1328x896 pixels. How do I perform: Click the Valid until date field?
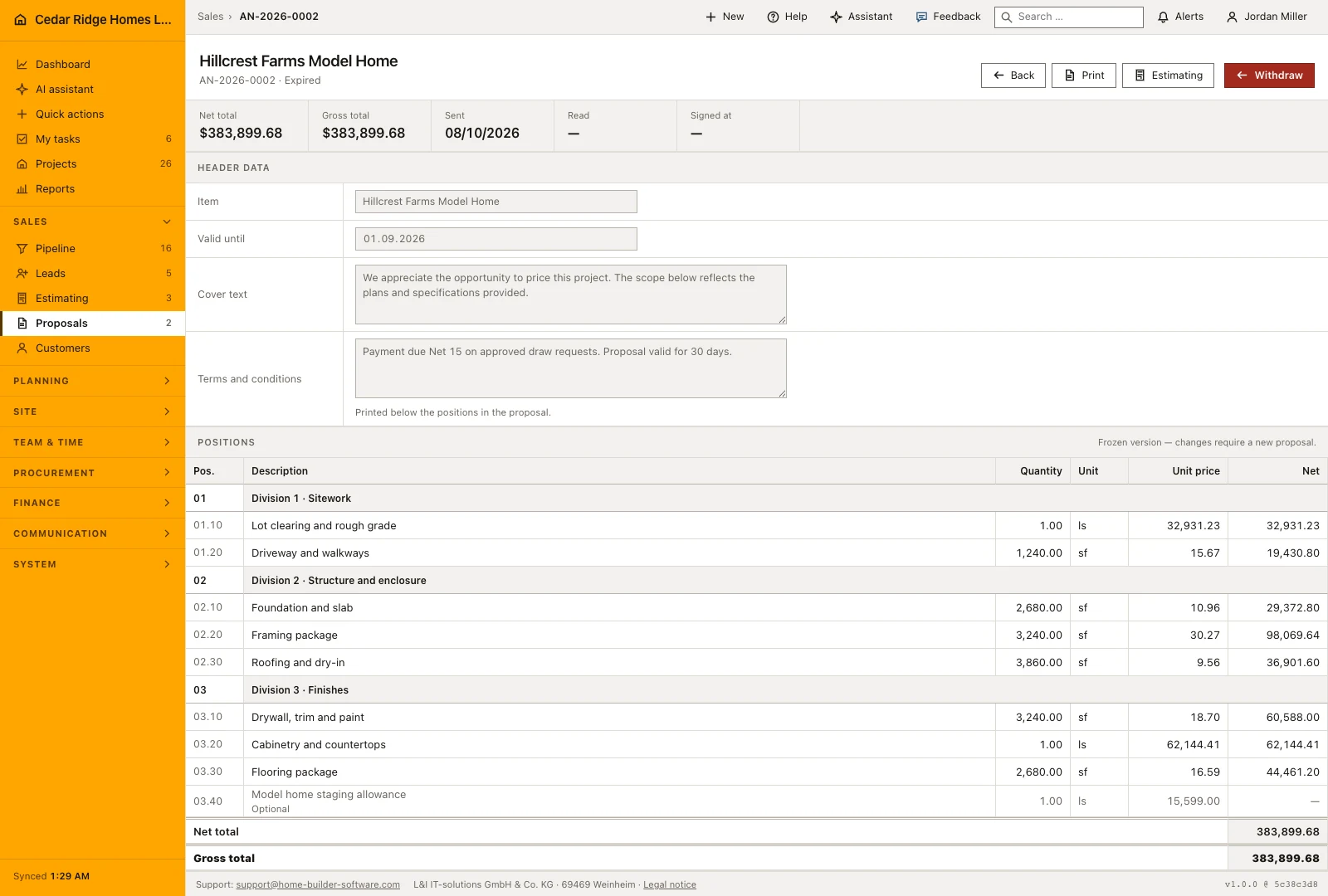tap(496, 239)
